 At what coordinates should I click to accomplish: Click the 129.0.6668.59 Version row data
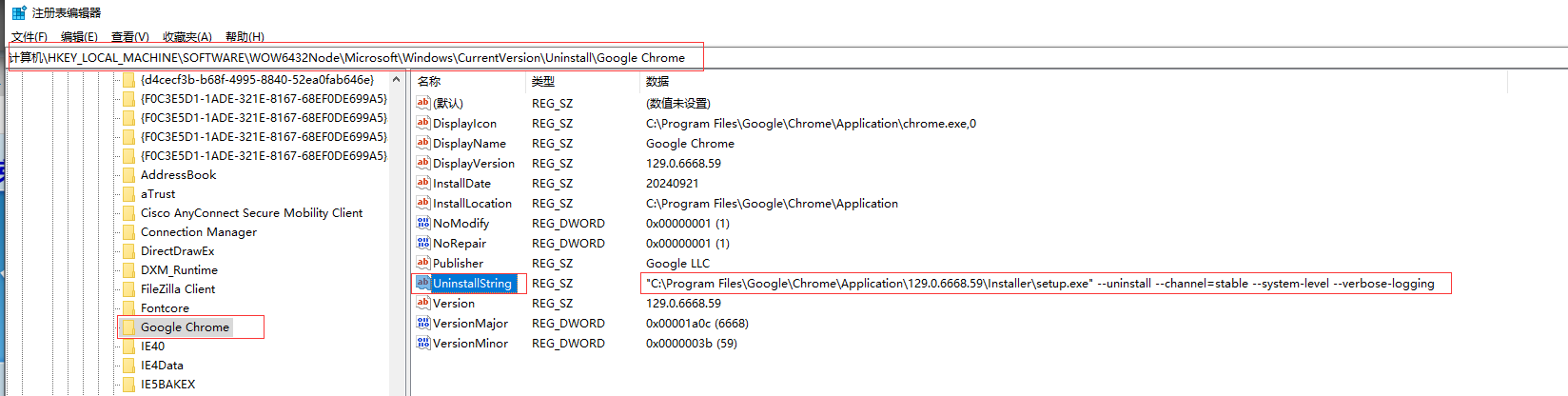tap(683, 304)
